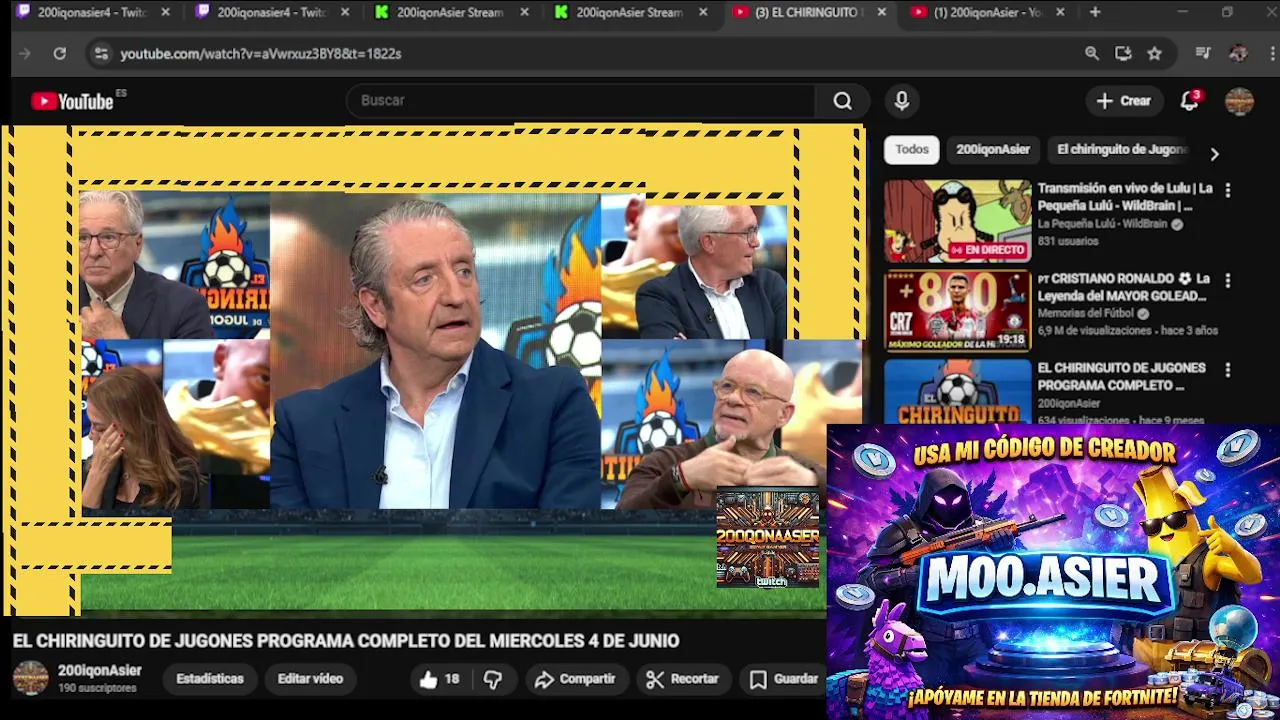This screenshot has height=720, width=1280.
Task: Start voice search with the microphone
Action: pos(902,100)
